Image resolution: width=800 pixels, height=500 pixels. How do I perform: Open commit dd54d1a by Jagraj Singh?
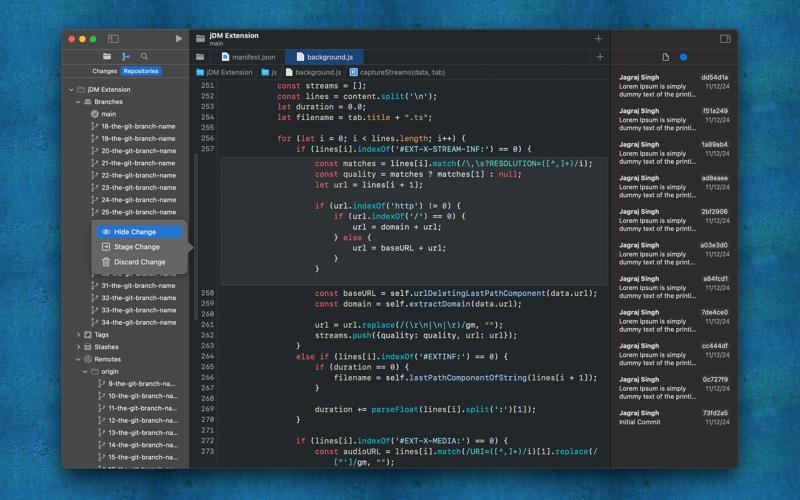pyautogui.click(x=674, y=86)
